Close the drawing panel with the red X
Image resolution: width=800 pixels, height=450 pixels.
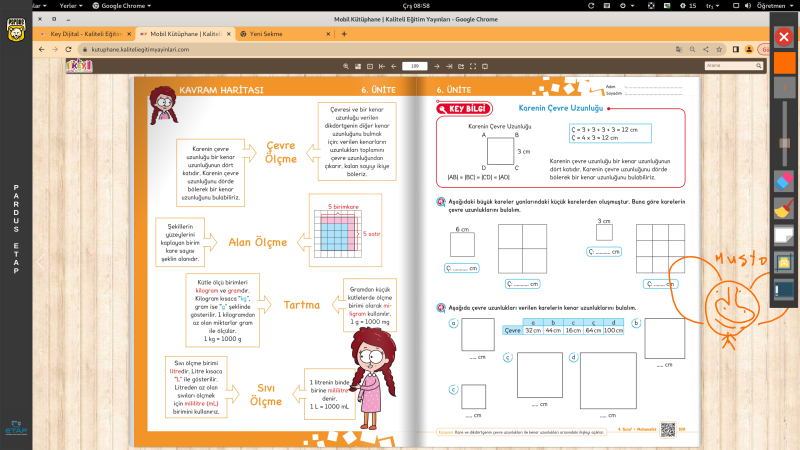coord(784,37)
